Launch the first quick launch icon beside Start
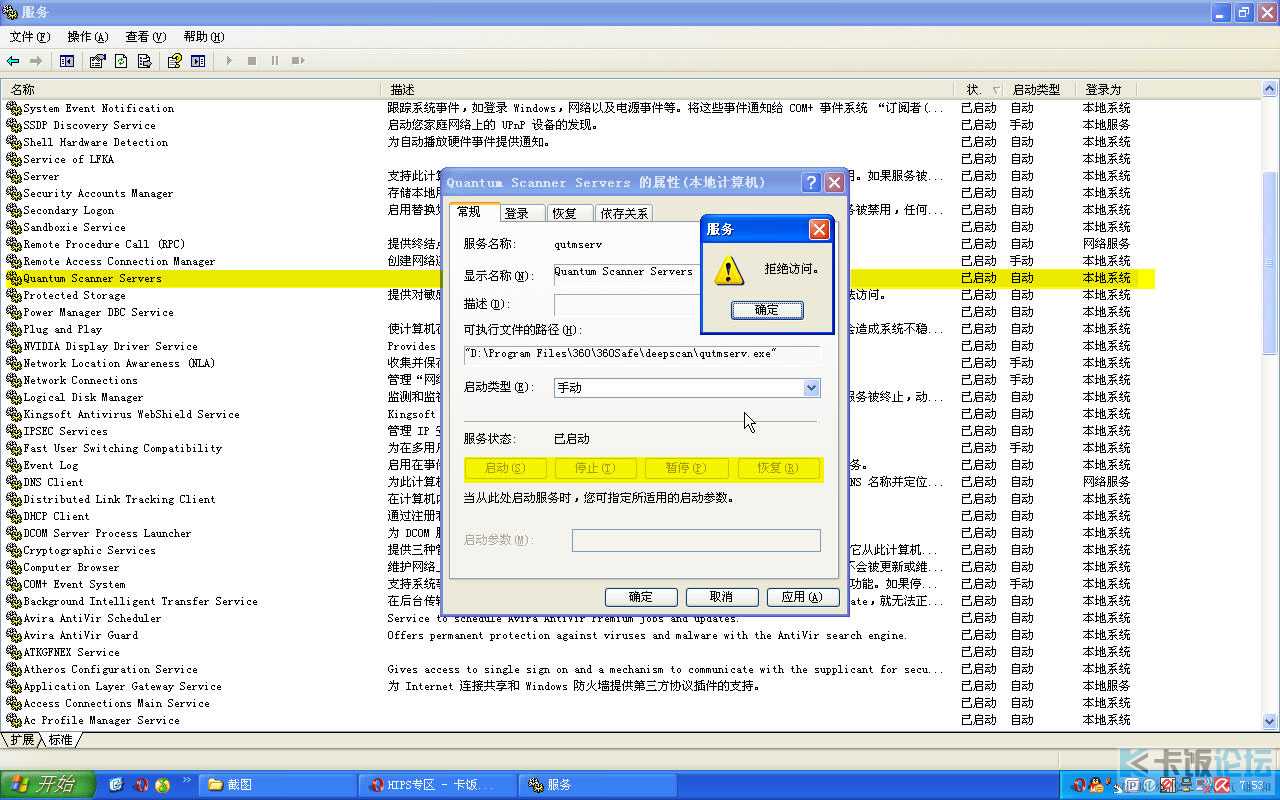 (x=116, y=785)
